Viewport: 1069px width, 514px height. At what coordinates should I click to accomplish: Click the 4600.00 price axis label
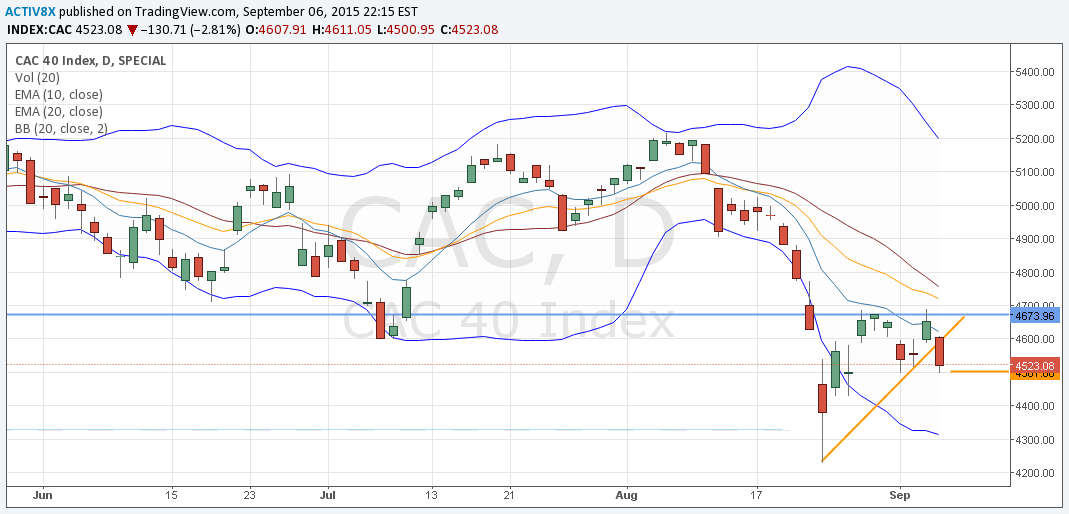(x=1035, y=339)
